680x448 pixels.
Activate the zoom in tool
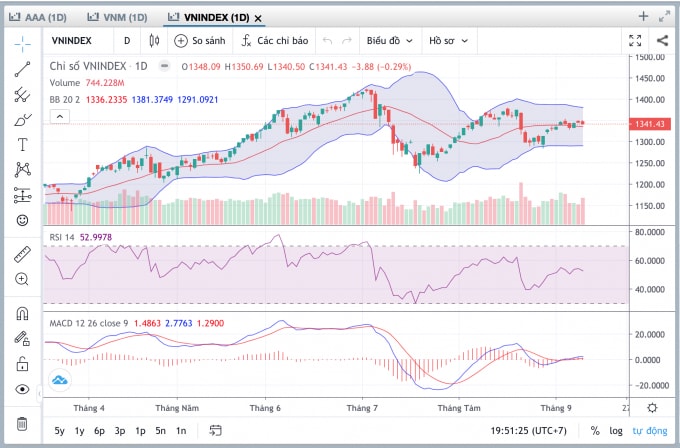point(22,279)
